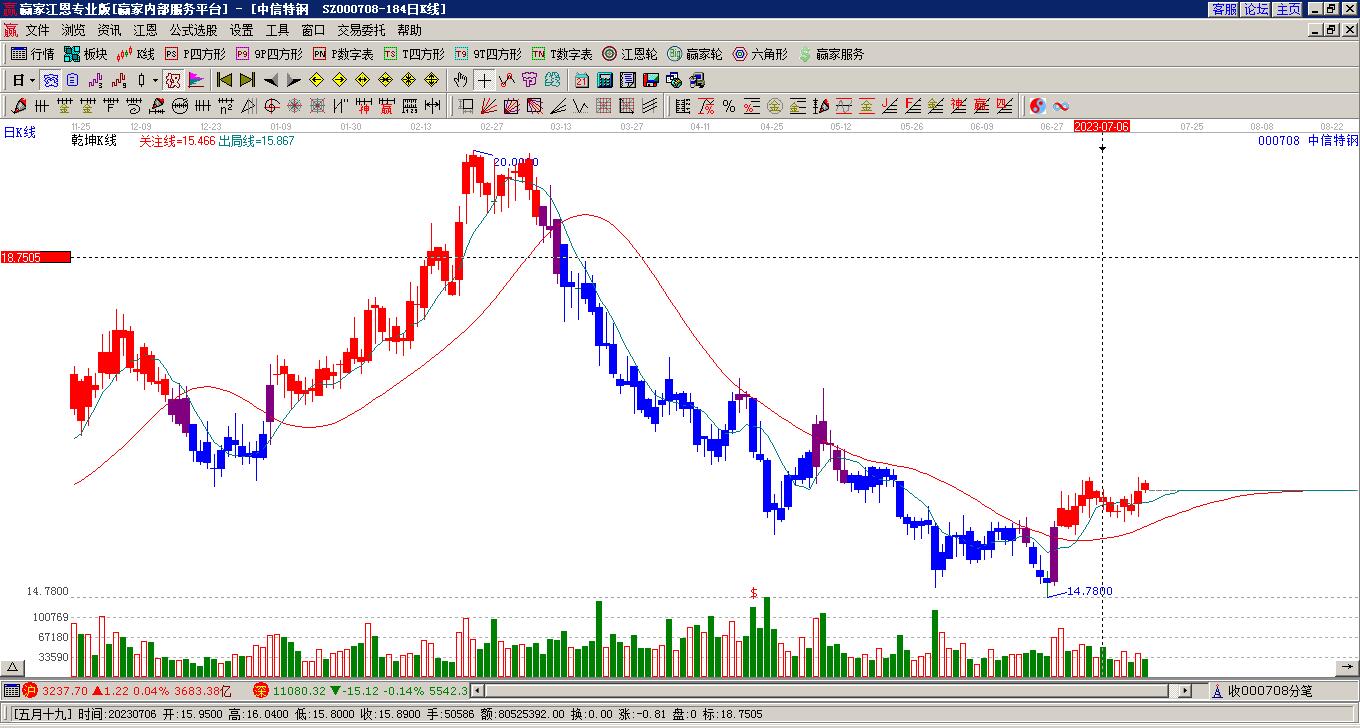
Task: Open the 六角形 hexagon tool
Action: (760, 54)
